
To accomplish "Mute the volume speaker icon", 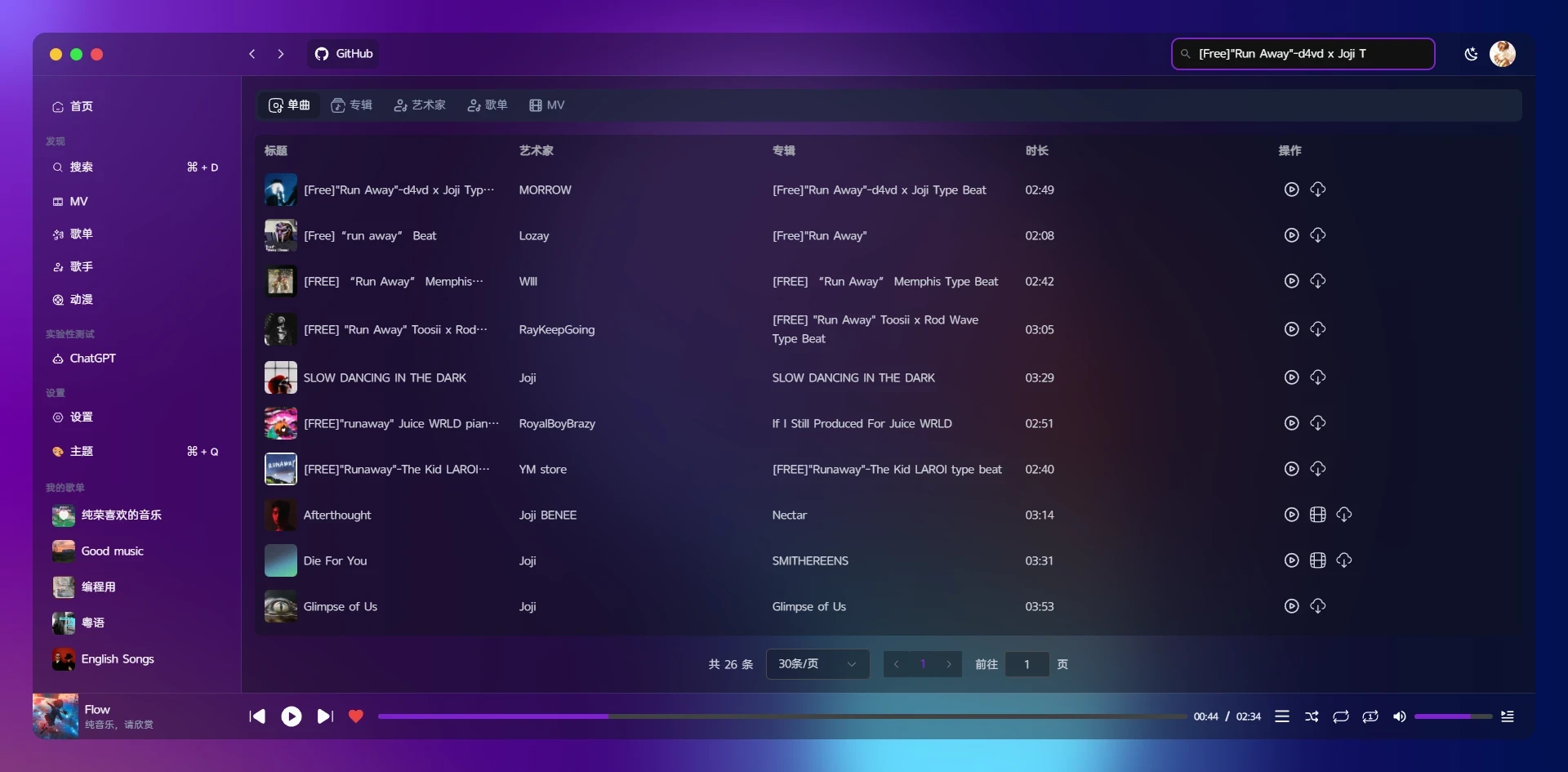I will click(x=1399, y=716).
